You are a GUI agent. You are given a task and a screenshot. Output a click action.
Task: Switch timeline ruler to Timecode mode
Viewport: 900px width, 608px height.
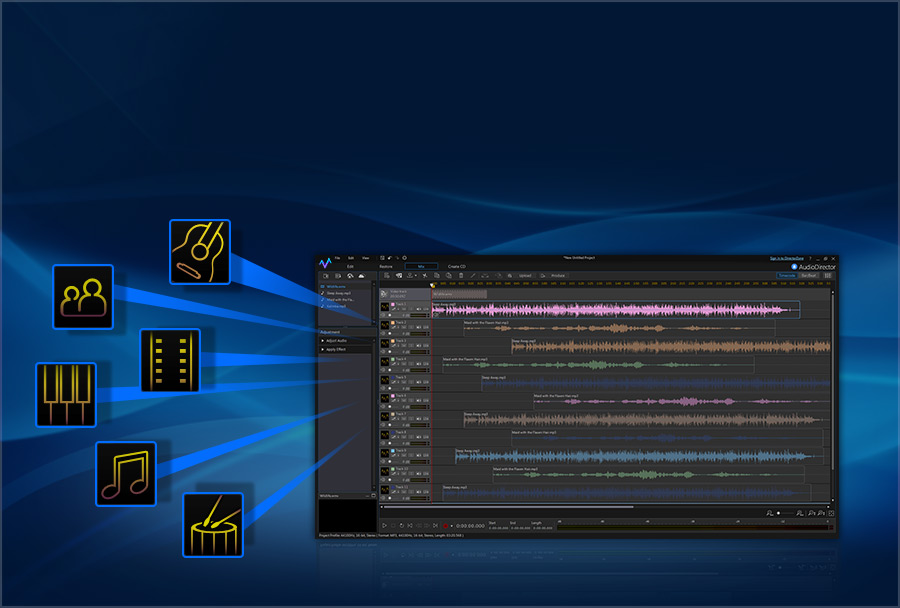pyautogui.click(x=786, y=276)
